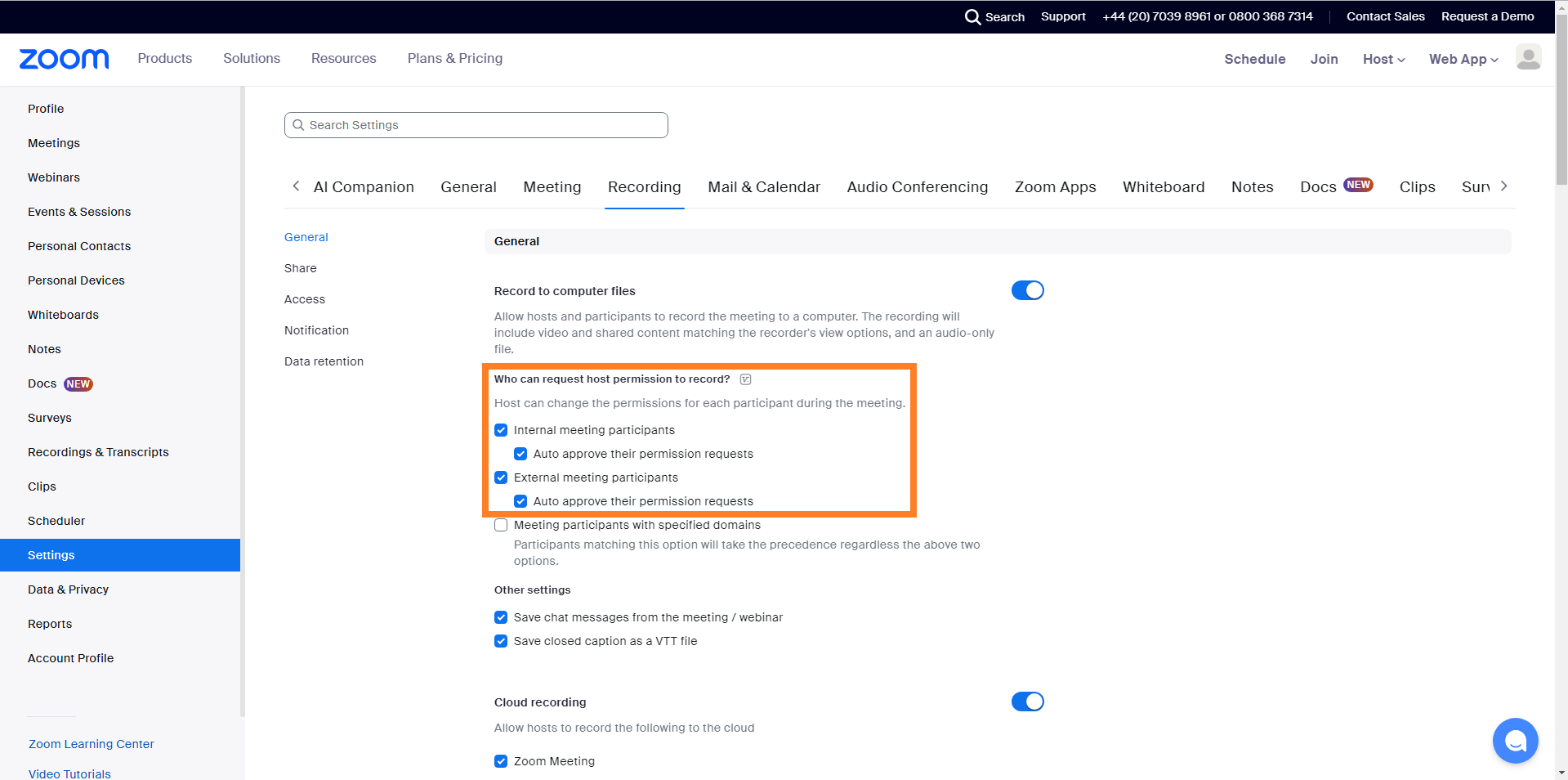Open Video Tutorials link

(x=69, y=773)
